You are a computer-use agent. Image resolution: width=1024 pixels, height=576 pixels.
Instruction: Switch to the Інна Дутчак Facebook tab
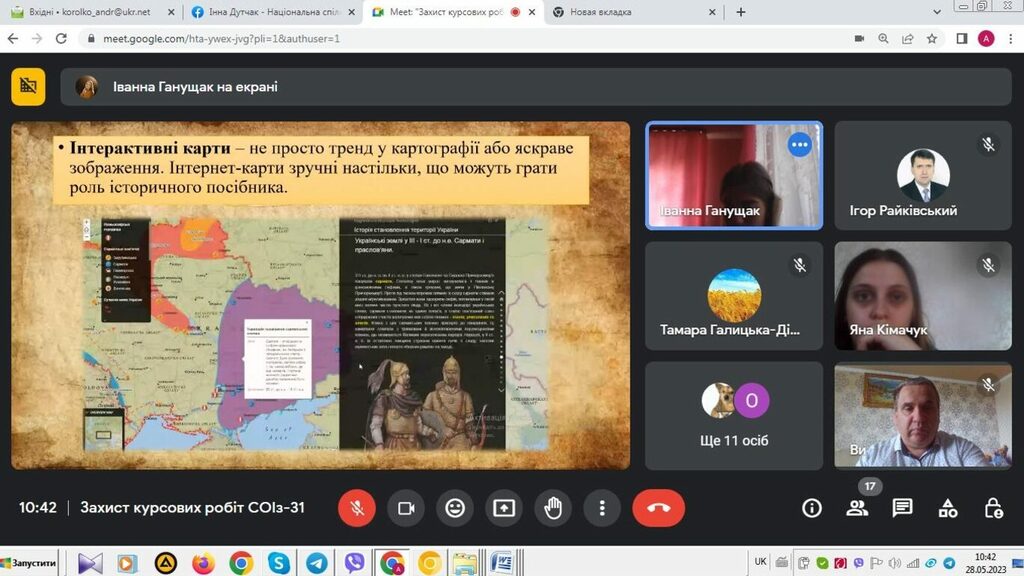click(x=270, y=12)
